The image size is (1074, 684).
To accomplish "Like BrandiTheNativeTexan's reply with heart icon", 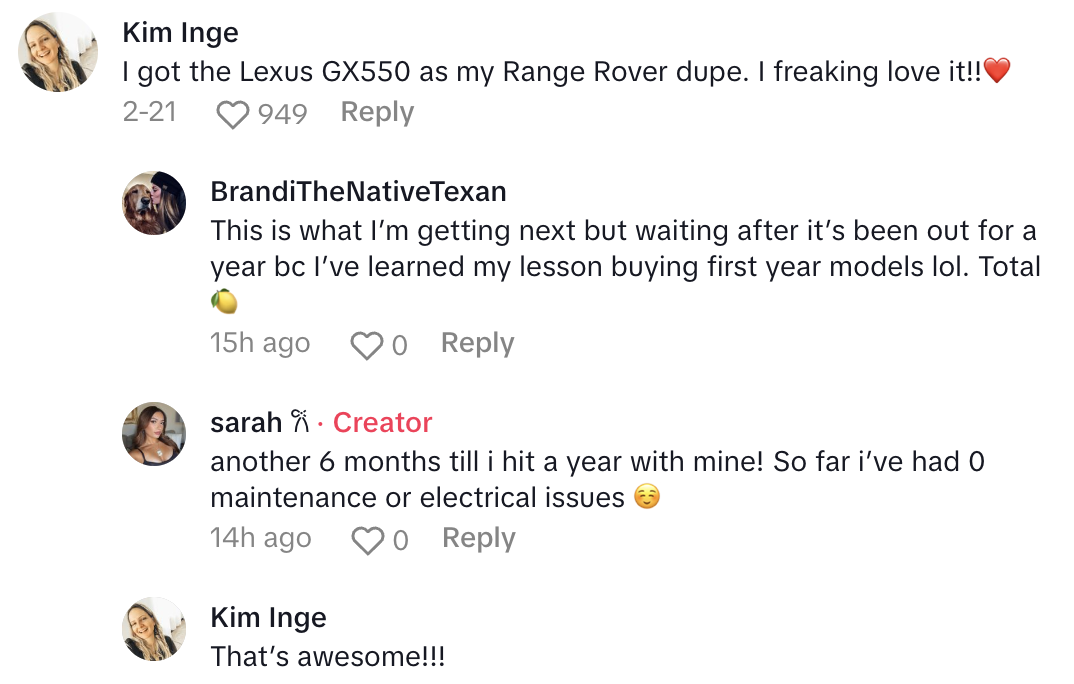I will point(367,346).
